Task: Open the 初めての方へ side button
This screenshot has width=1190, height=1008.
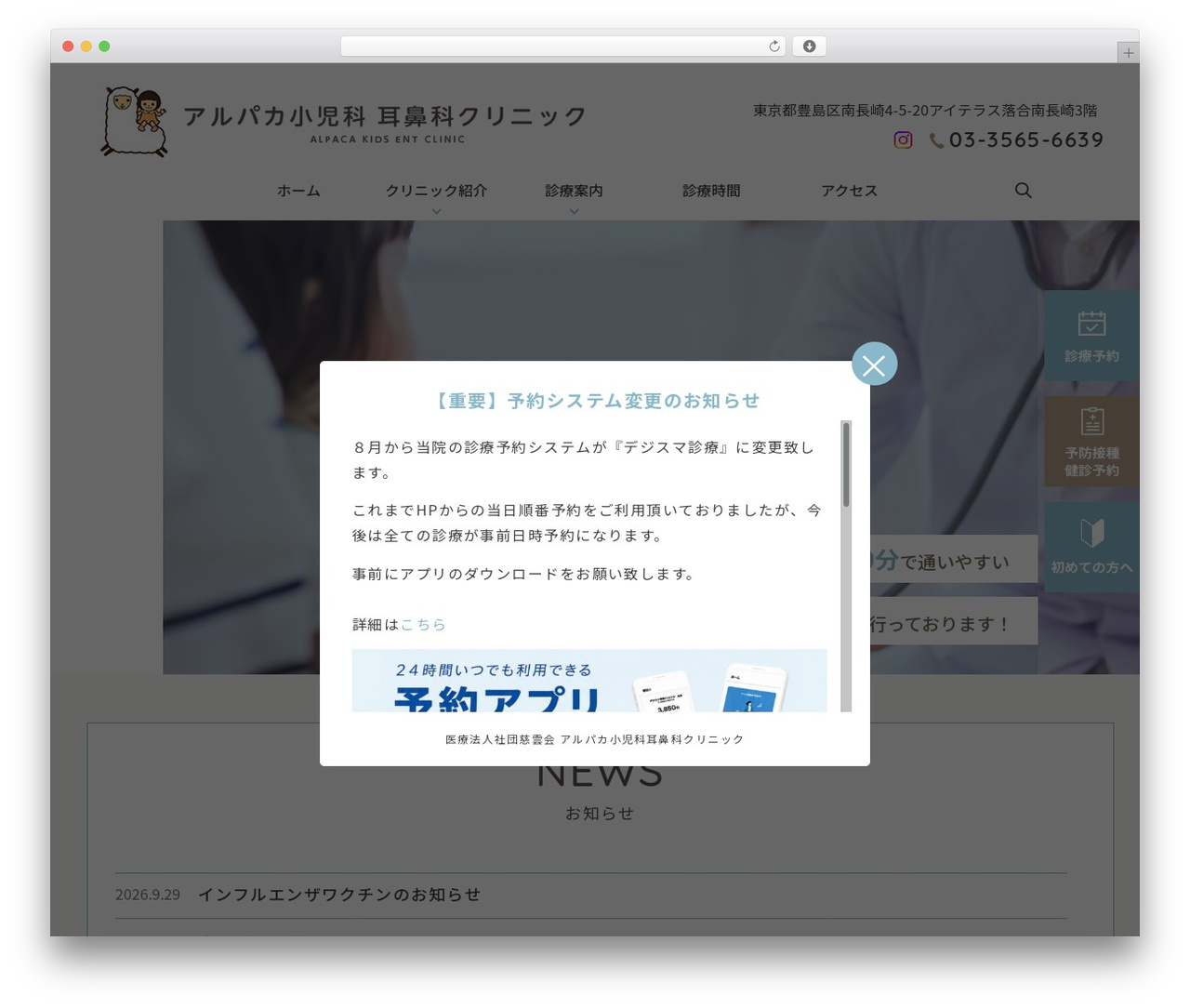Action: 1091,548
